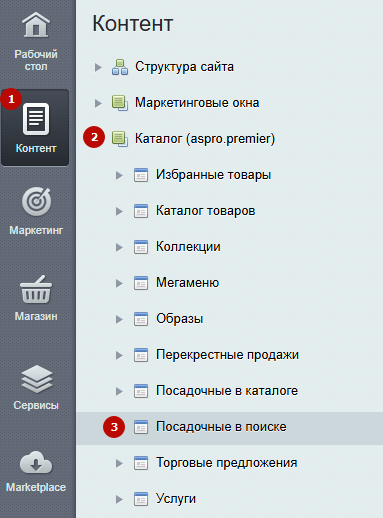
Task: Click the Мегаменю list icon
Action: (141, 283)
